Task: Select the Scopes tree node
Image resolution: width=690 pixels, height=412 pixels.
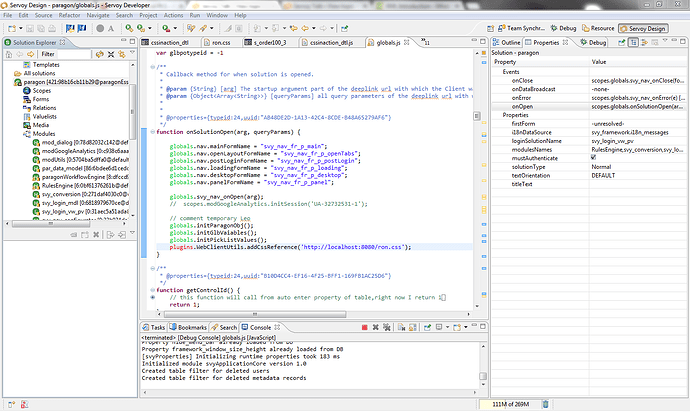Action: click(x=37, y=90)
